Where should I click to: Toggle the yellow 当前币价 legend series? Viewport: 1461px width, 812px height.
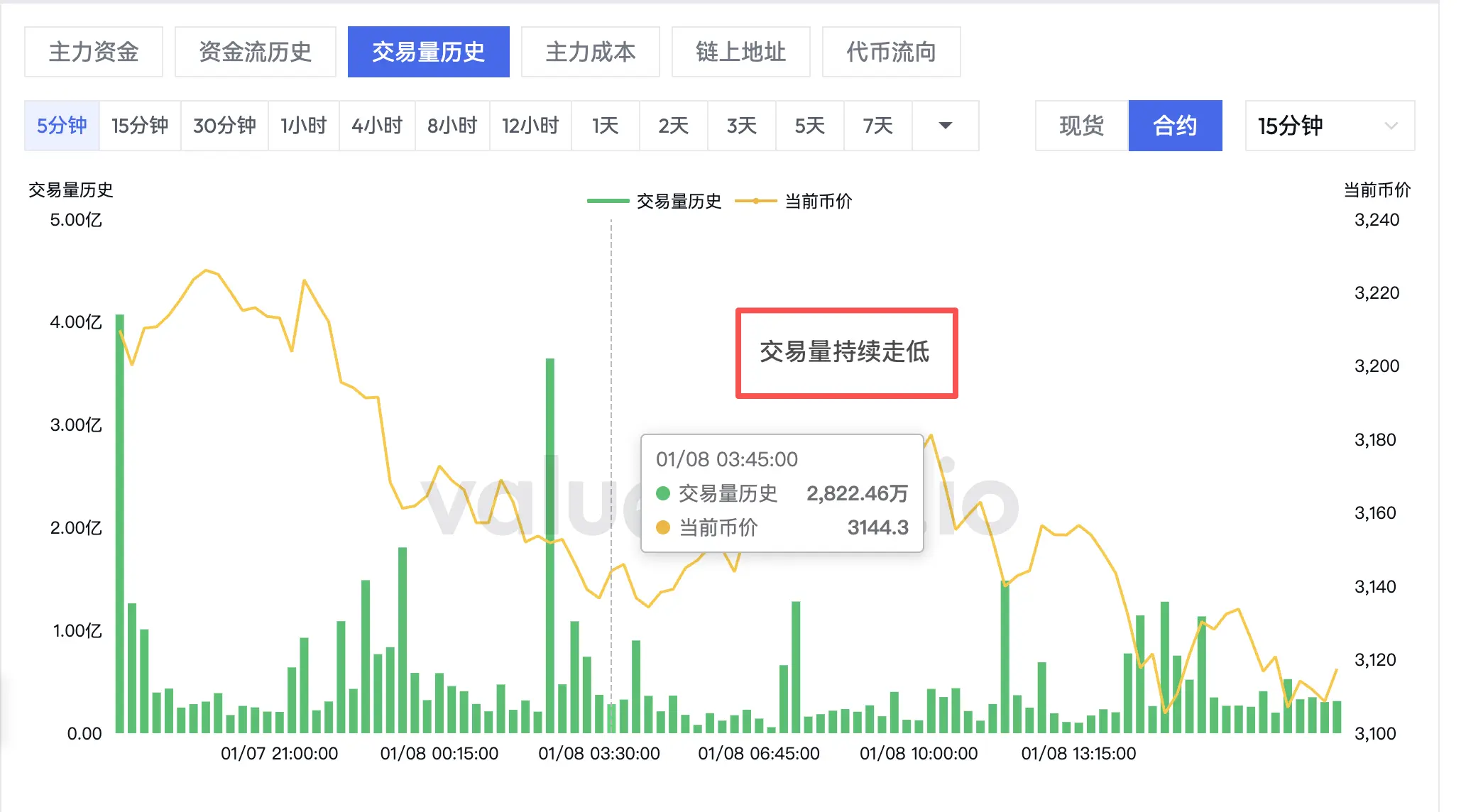(x=794, y=202)
